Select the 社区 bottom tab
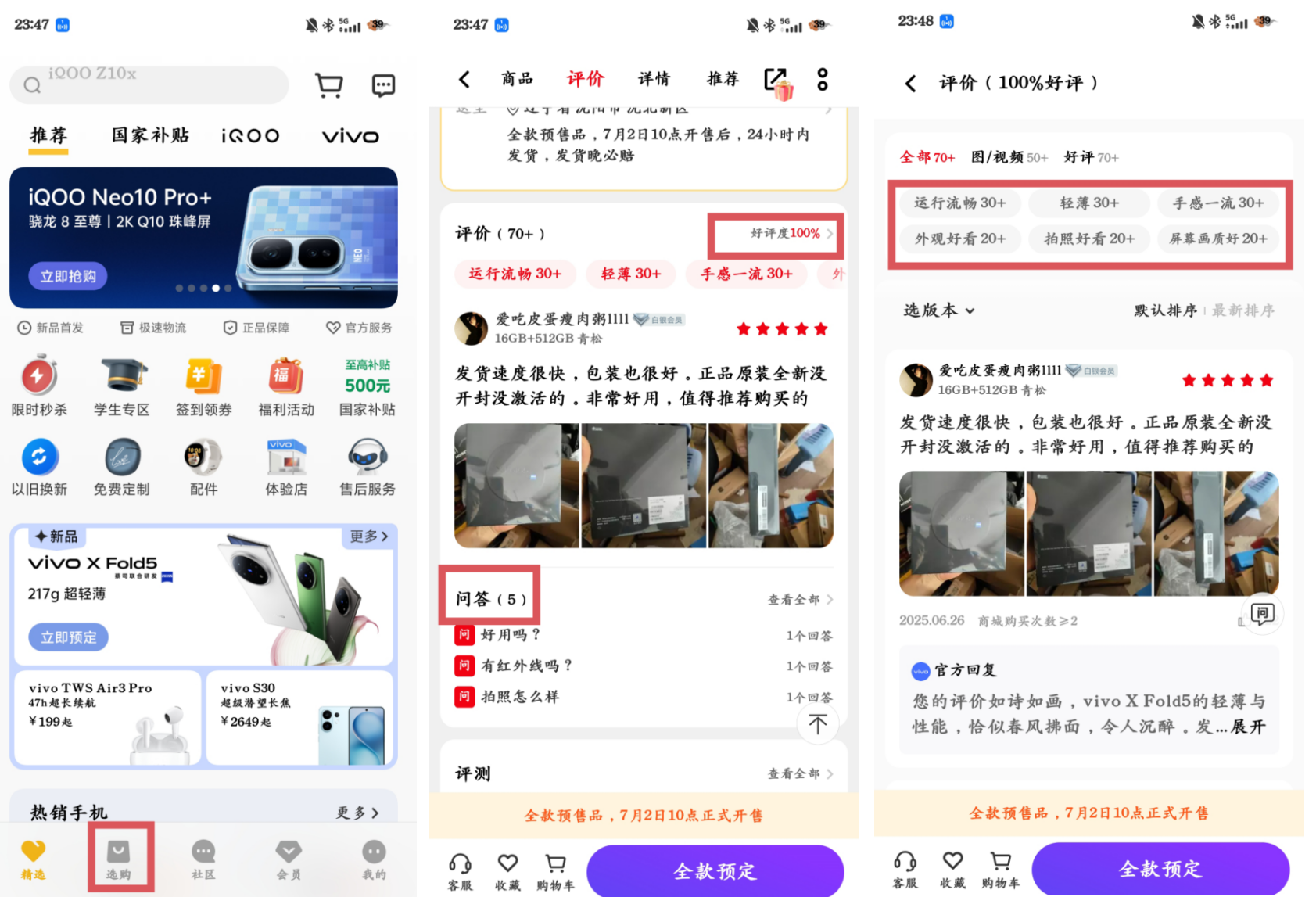The image size is (1316, 897). [x=203, y=859]
